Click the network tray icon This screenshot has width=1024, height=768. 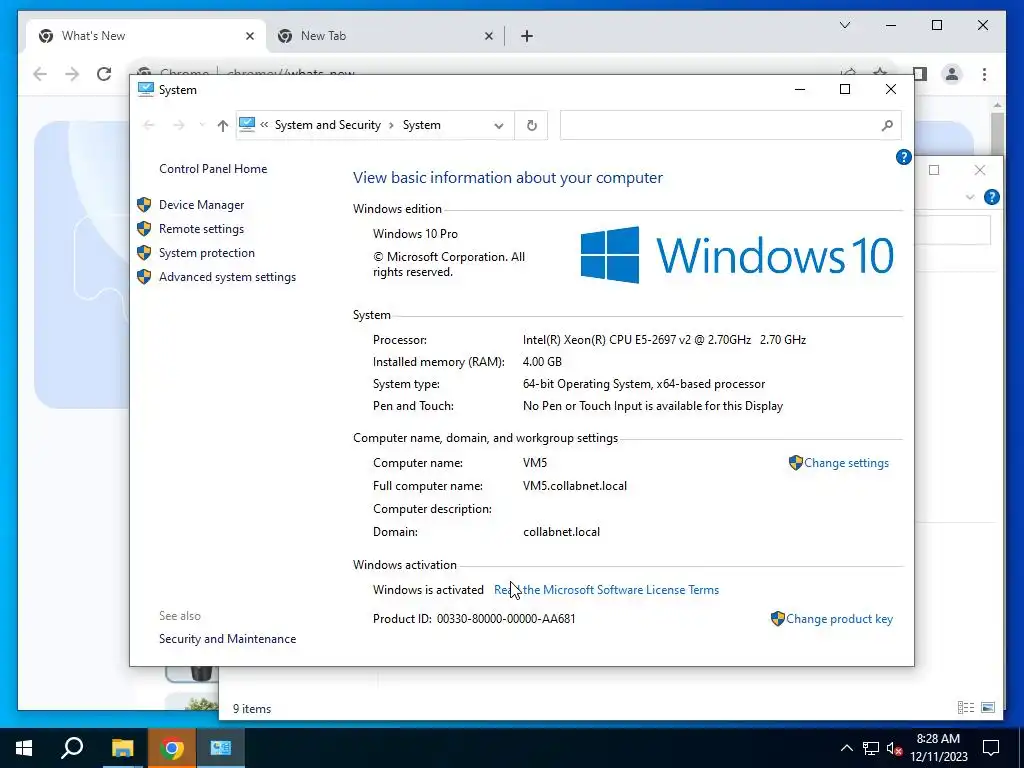[871, 748]
